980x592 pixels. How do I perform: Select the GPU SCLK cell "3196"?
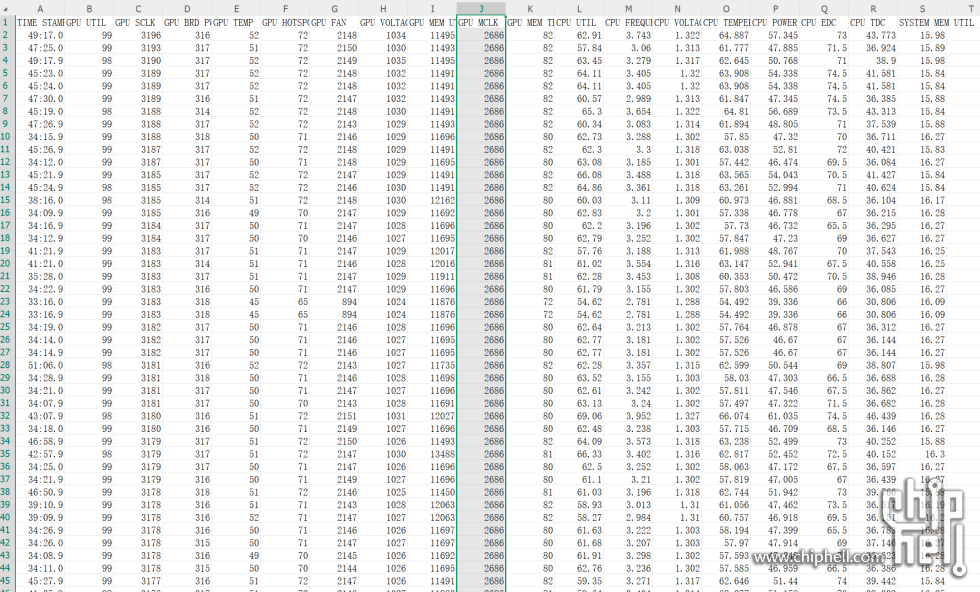click(138, 35)
